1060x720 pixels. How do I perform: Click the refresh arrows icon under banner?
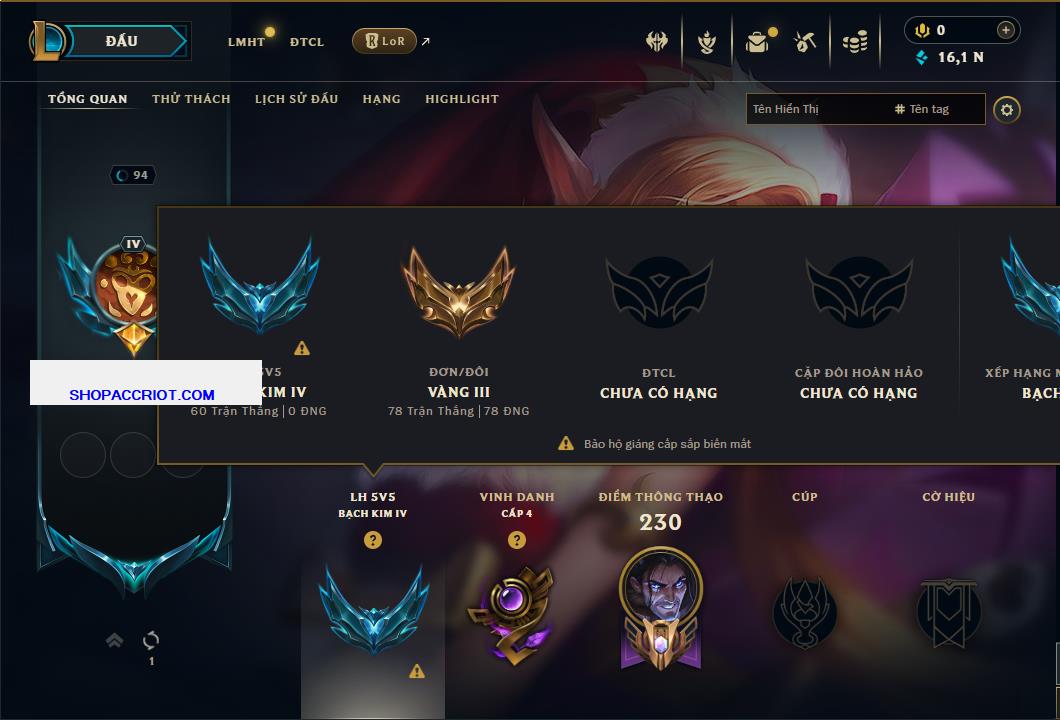(x=151, y=640)
